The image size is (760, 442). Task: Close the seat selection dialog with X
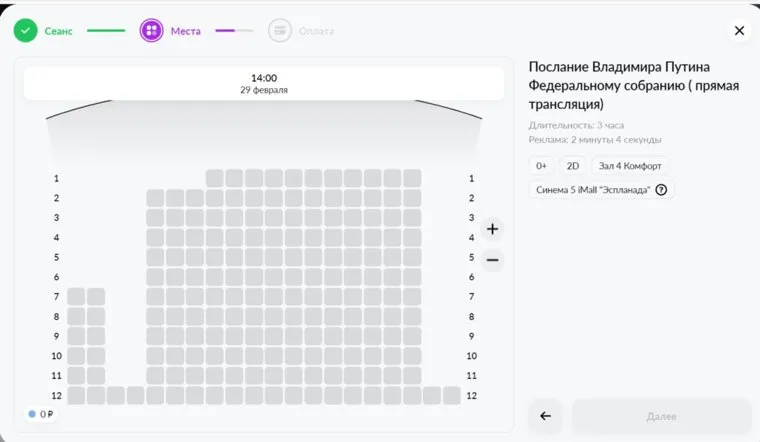coord(739,31)
